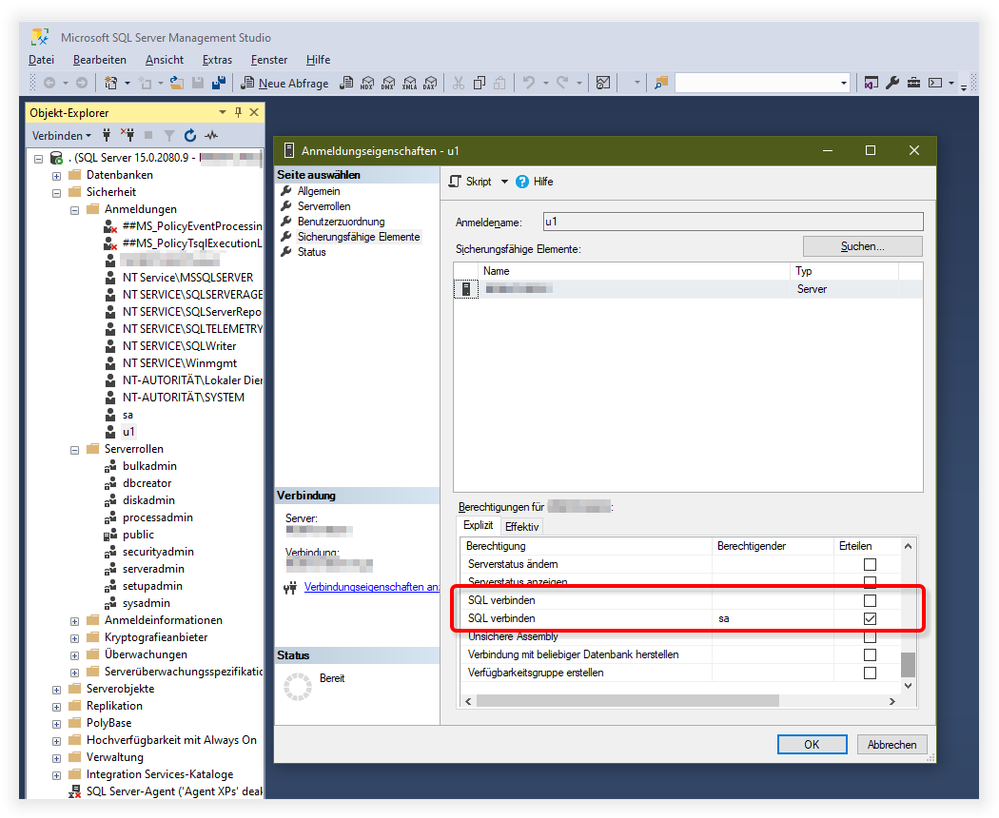
Task: Click the horizontal scrollbar in permissions grid
Action: pyautogui.click(x=628, y=701)
